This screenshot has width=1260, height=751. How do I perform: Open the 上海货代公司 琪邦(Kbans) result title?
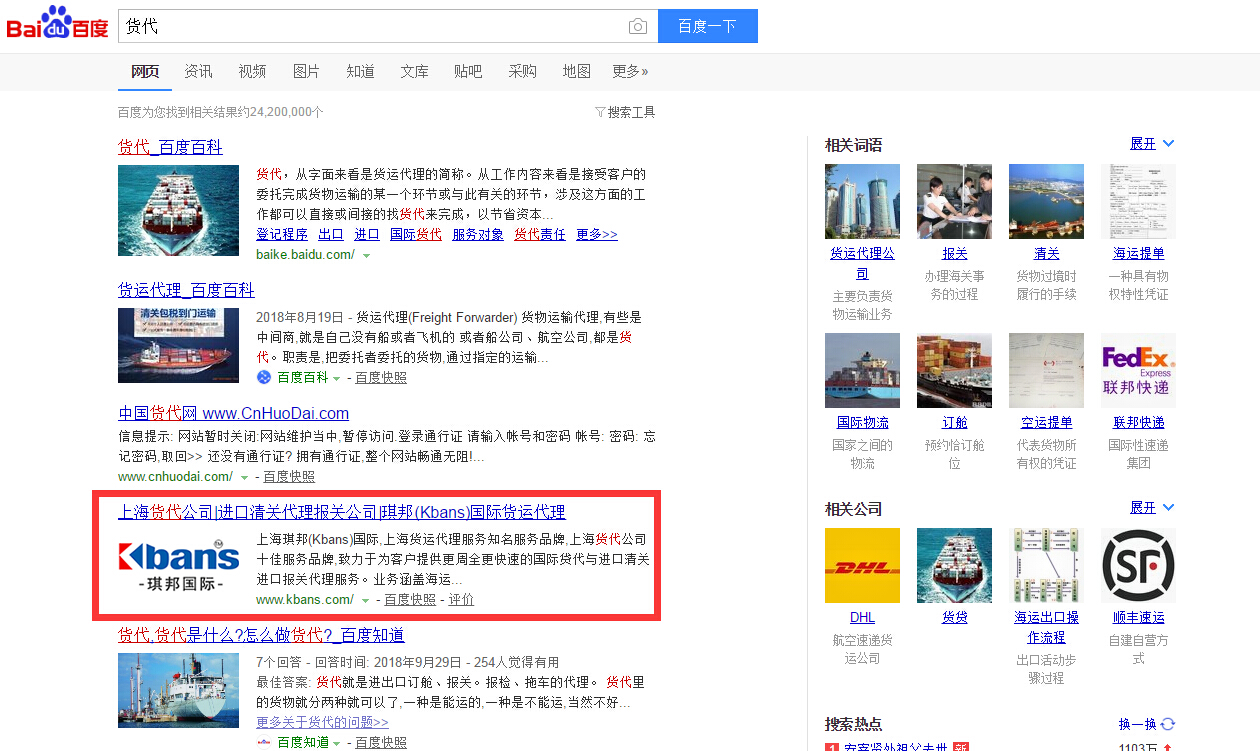(342, 512)
